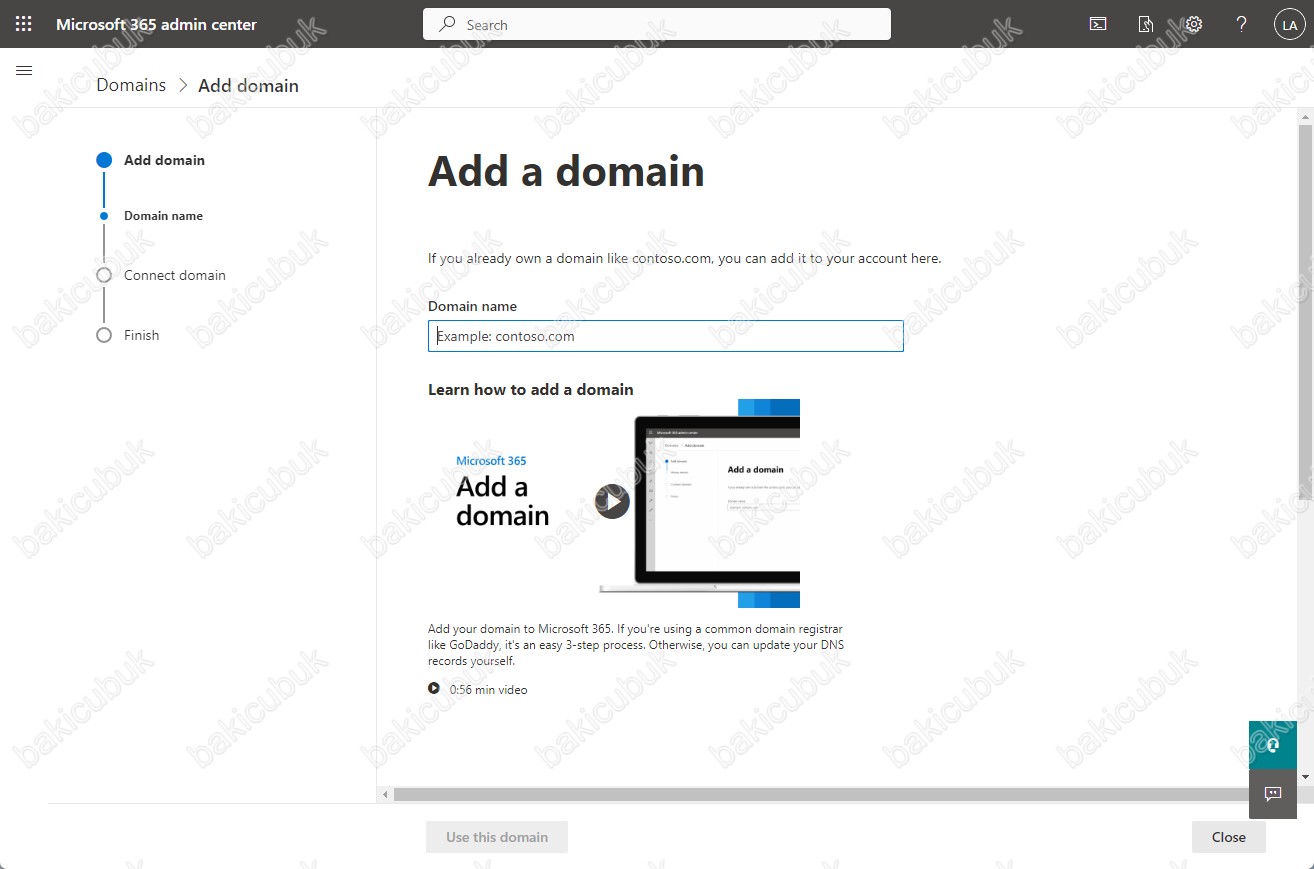
Task: Click the small play icon beside 0:56
Action: click(x=434, y=688)
